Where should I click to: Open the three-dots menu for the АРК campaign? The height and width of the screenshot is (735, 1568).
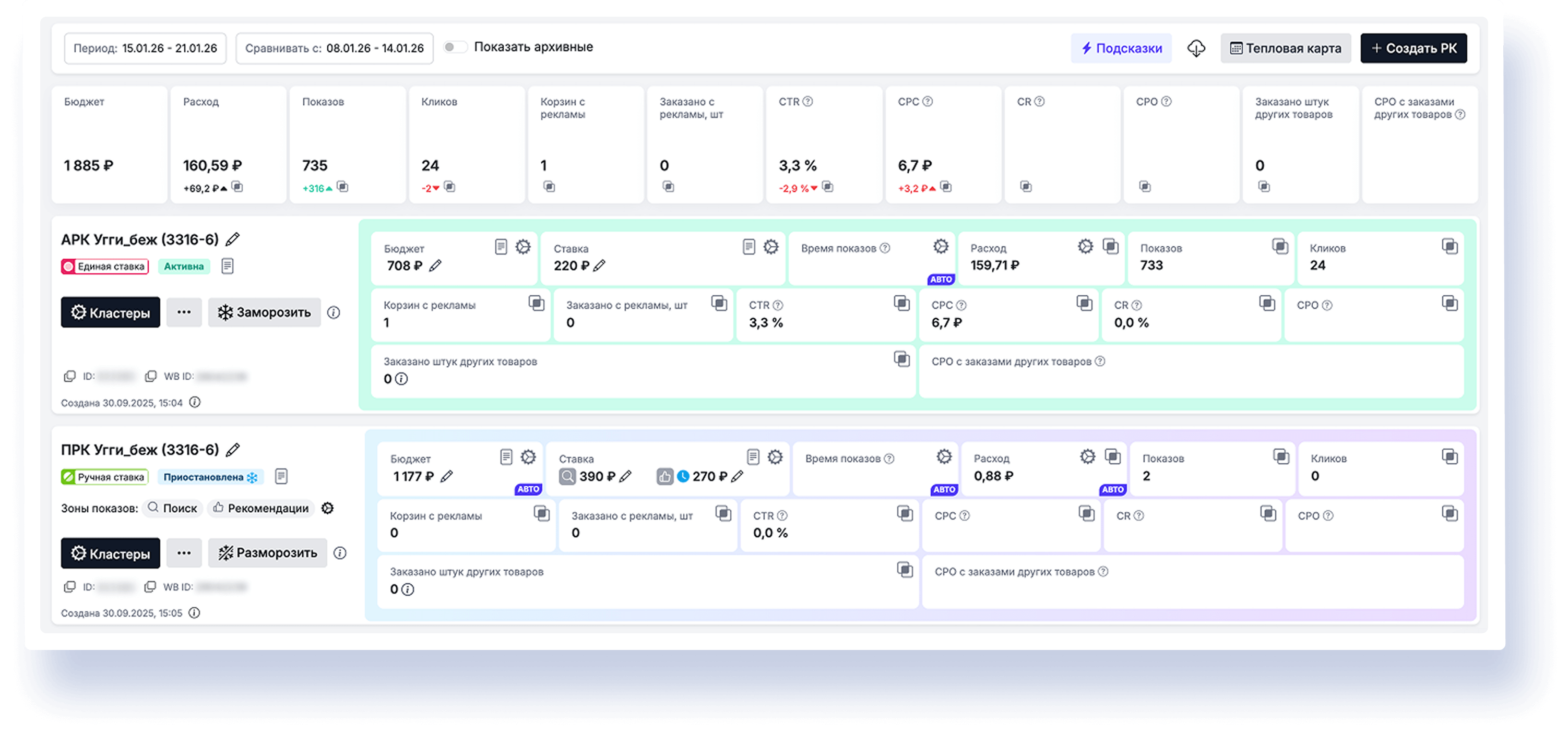pos(184,313)
